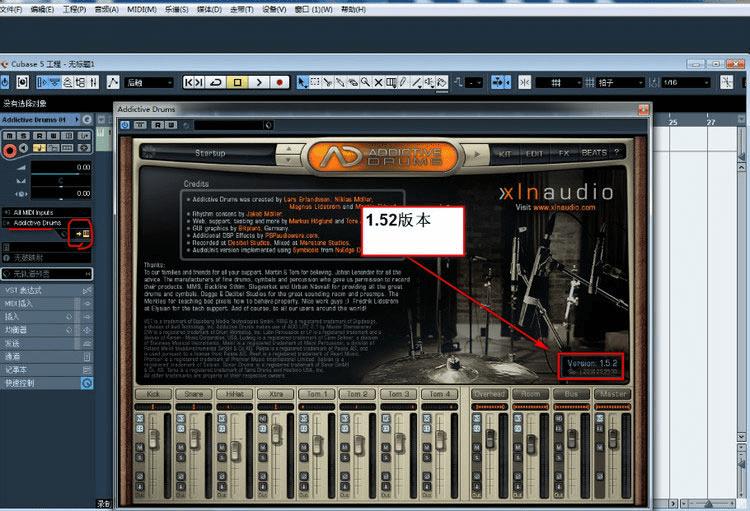750x511 pixels.
Task: Select the Erase tool
Action: point(353,82)
